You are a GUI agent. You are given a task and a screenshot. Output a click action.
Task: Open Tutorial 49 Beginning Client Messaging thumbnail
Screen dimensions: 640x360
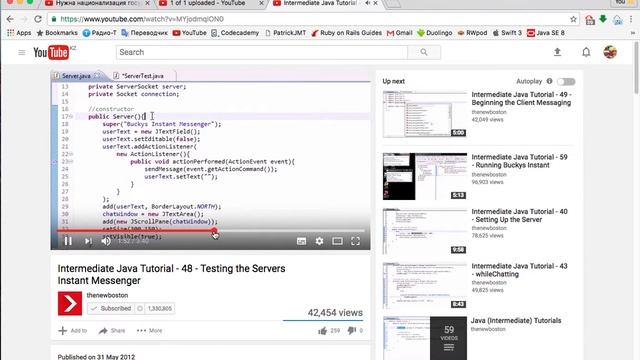click(424, 114)
